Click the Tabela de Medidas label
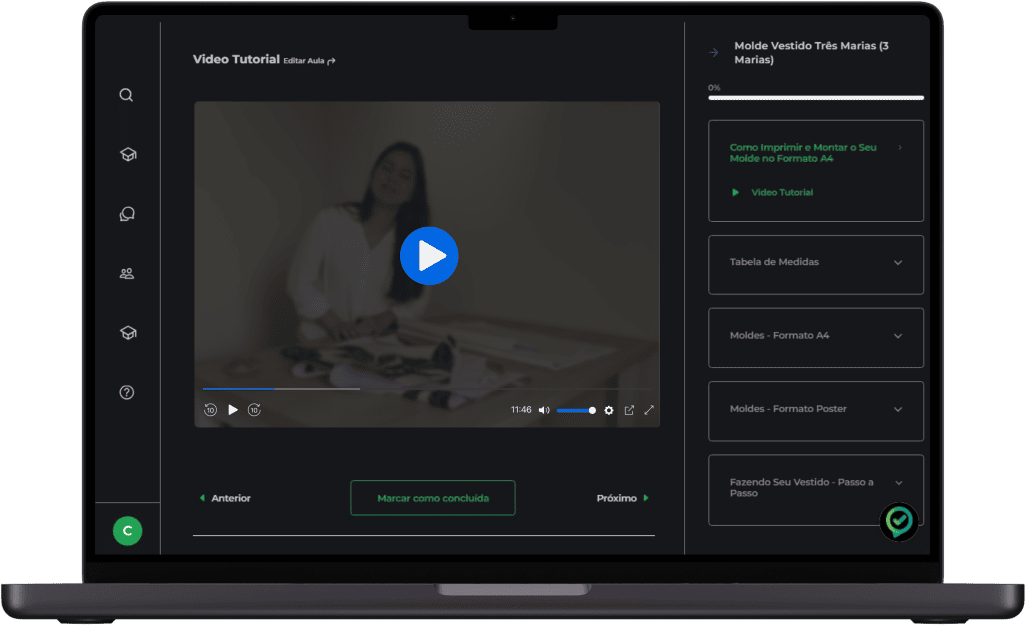Screen dimensions: 1025x625 [x=774, y=262]
